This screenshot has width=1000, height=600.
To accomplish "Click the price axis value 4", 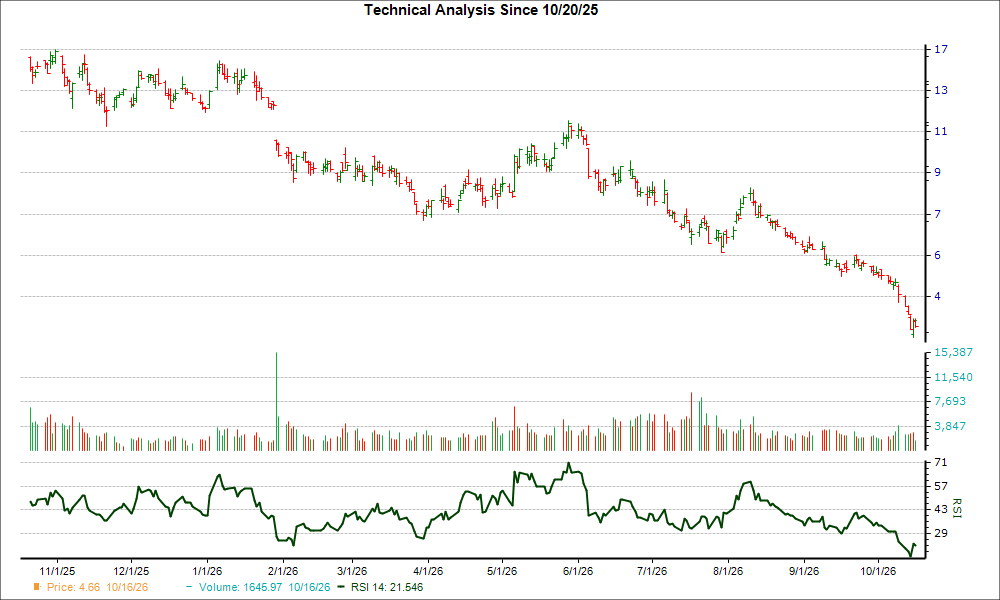I will [938, 296].
